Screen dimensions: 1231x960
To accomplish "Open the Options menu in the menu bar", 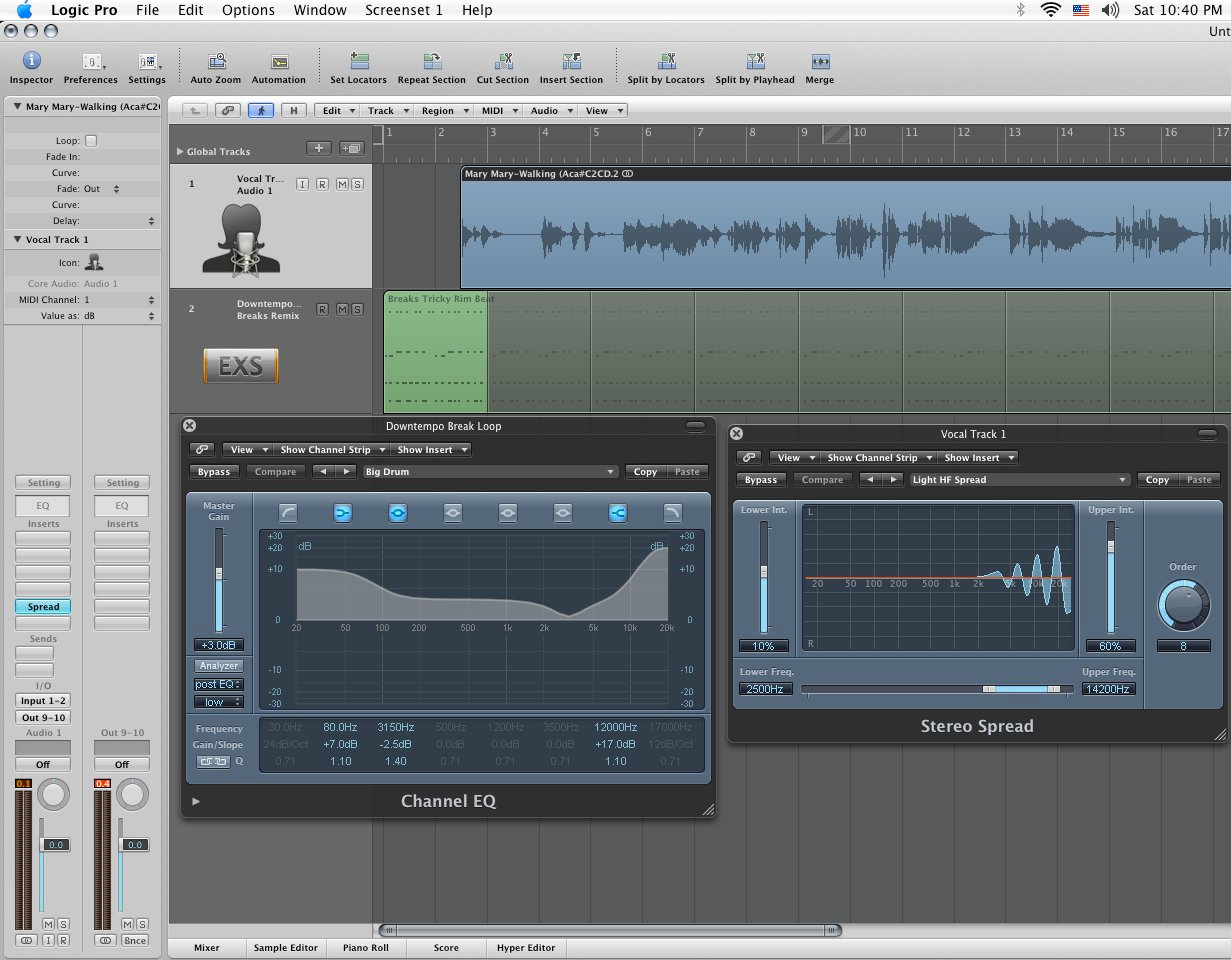I will 248,10.
